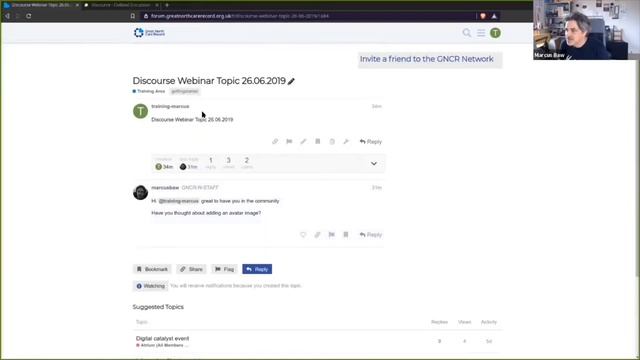Close the second browser tab

click(x=157, y=5)
